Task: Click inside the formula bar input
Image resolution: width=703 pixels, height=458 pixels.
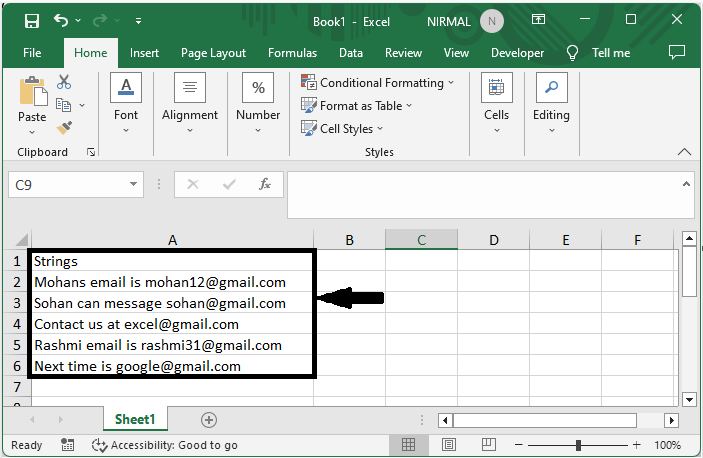Action: click(x=484, y=195)
